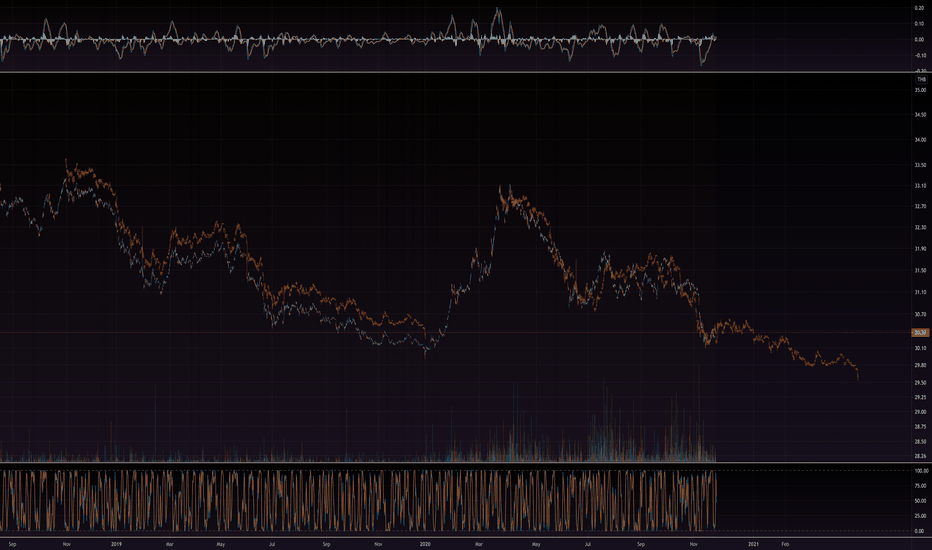932x550 pixels.
Task: Click the 29.00 price axis label
Action: 920,412
